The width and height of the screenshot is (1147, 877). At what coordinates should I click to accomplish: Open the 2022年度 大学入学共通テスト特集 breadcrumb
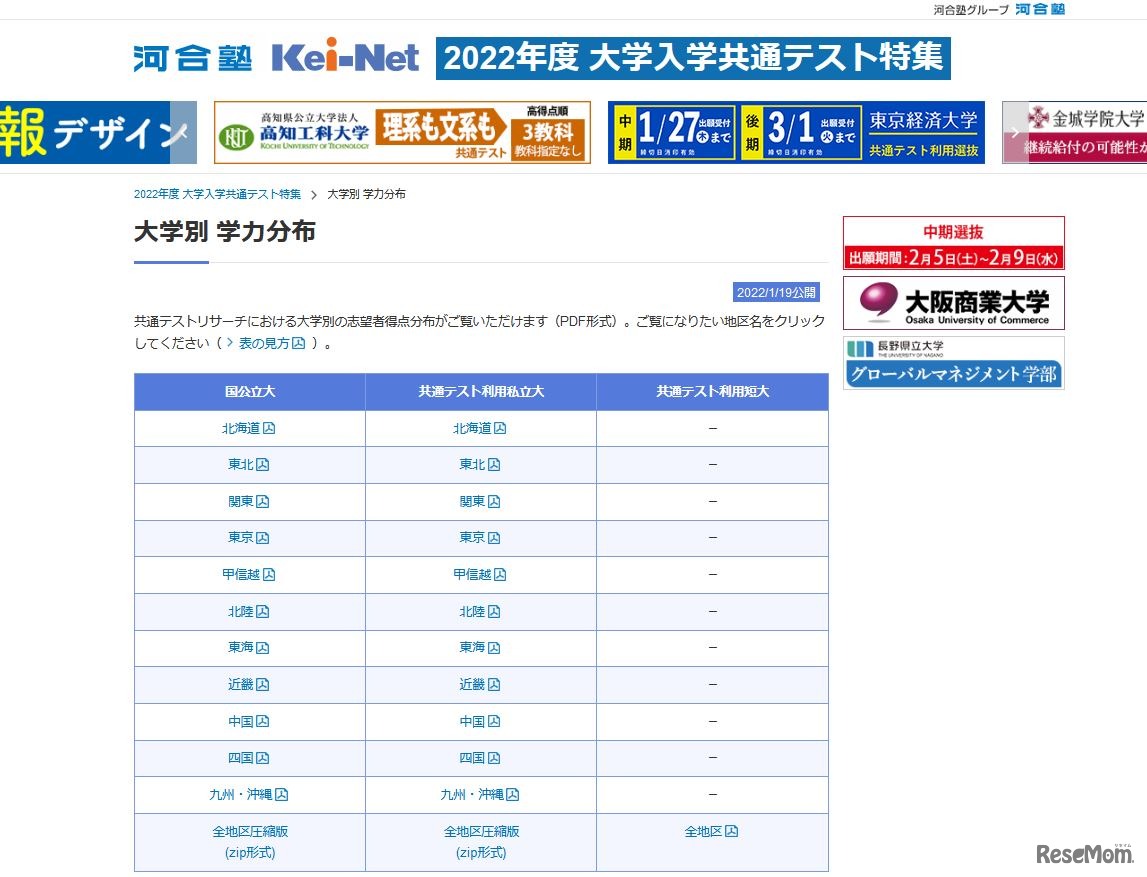(216, 194)
